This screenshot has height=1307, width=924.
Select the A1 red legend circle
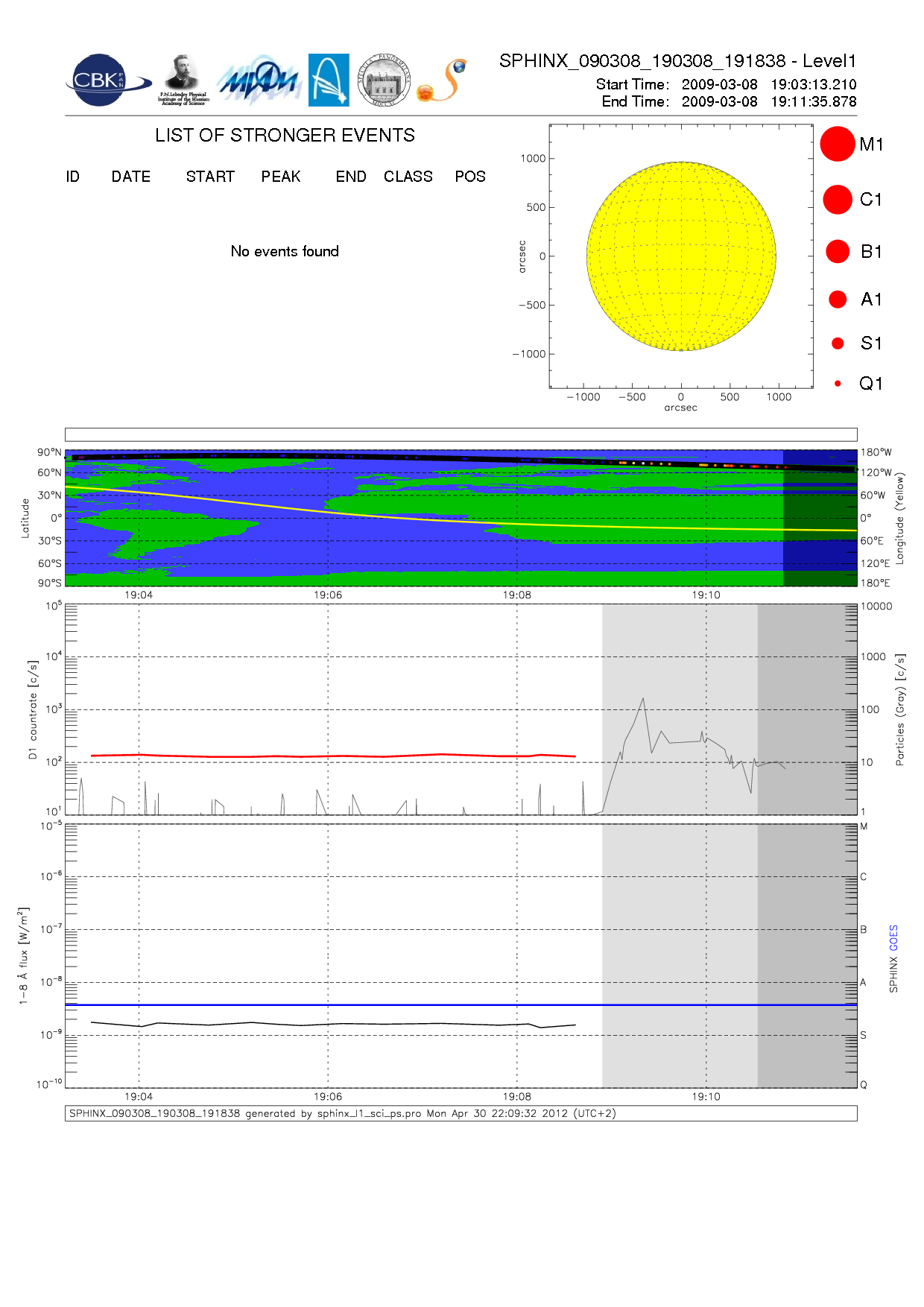[837, 300]
